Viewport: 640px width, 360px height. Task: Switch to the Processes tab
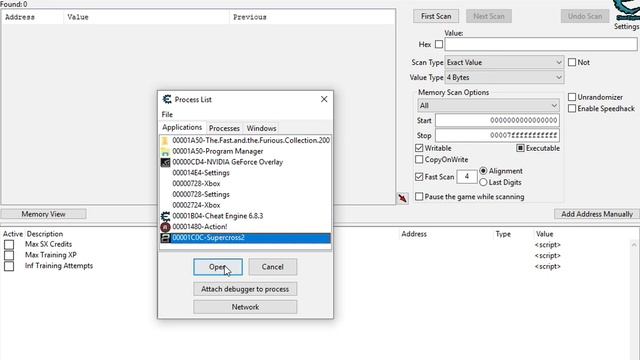click(224, 128)
